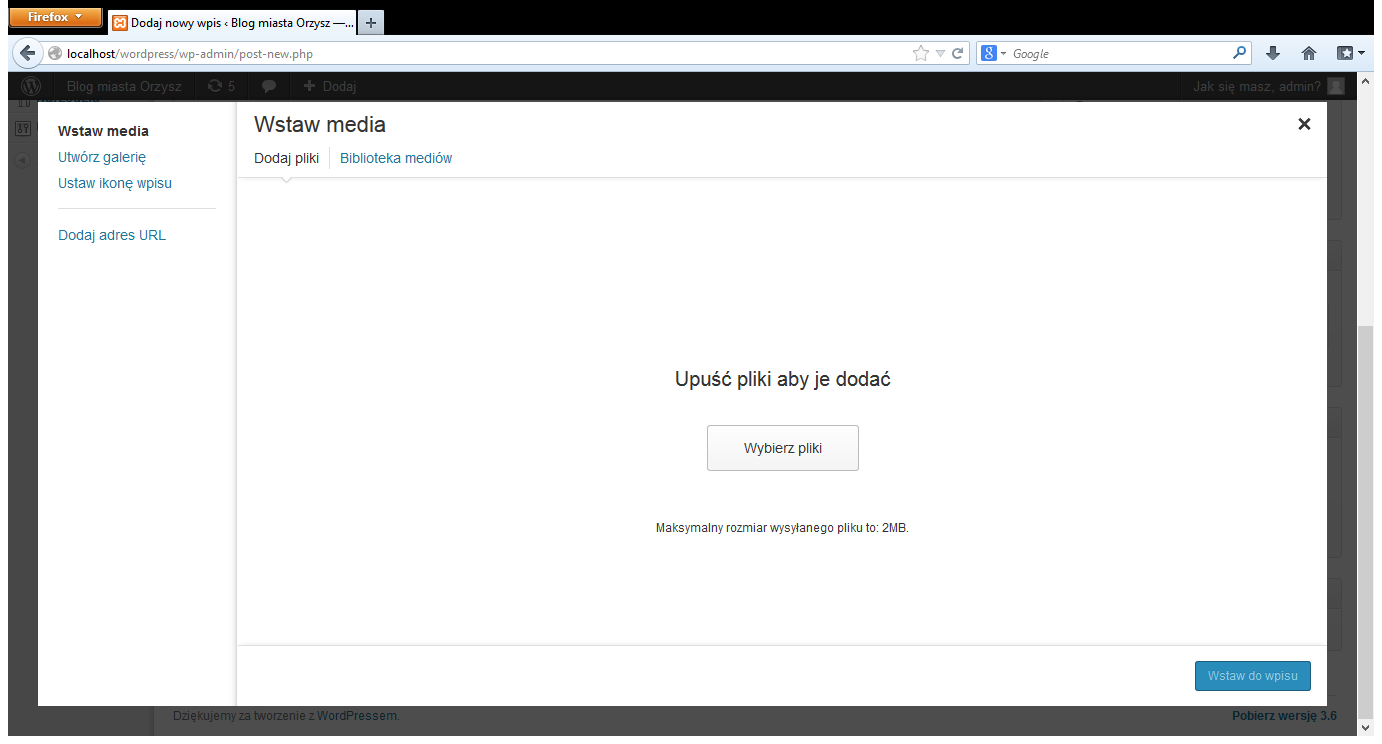
Task: Bookmark page with the star icon
Action: click(x=921, y=54)
